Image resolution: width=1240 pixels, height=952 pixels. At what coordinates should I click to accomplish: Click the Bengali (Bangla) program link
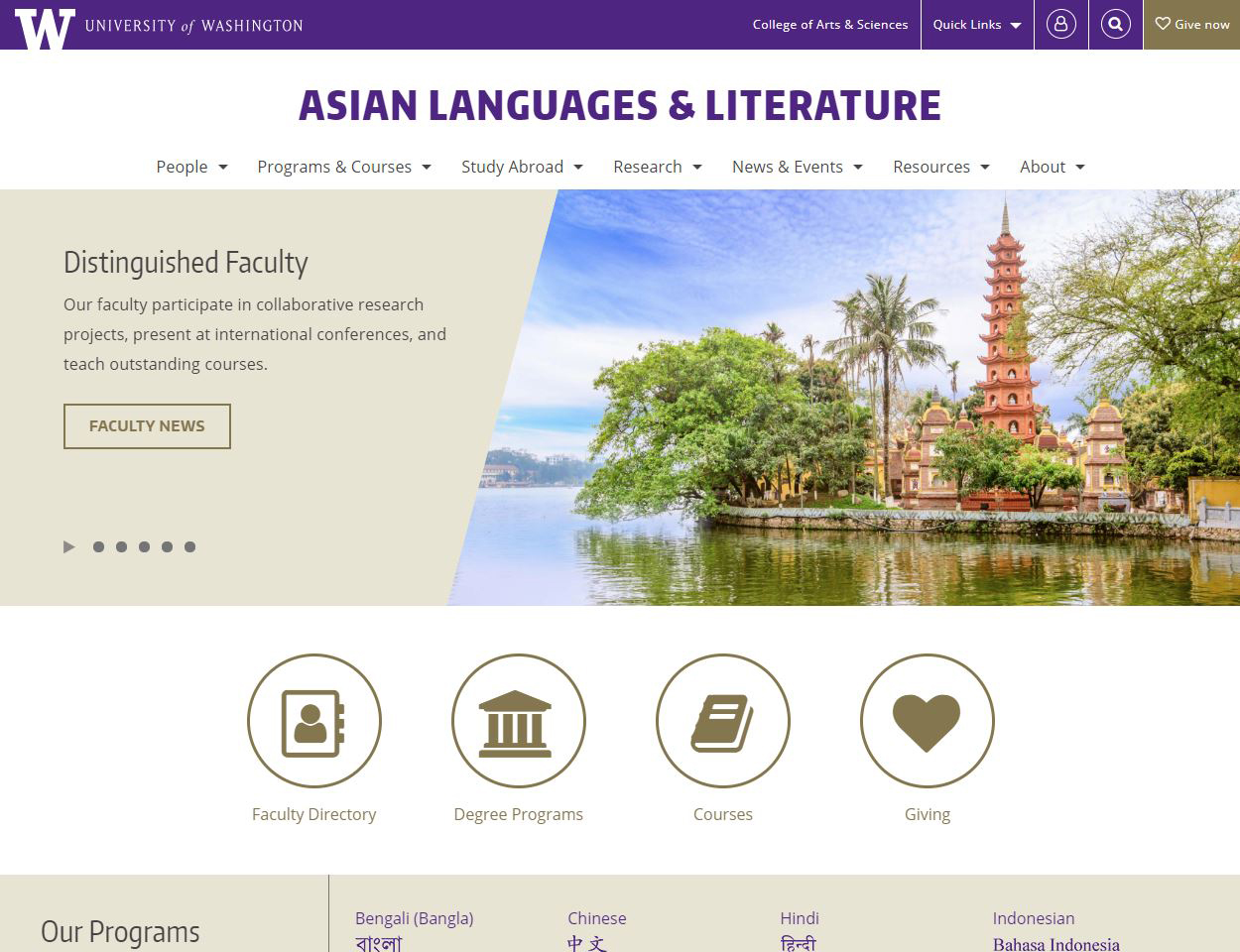(x=414, y=918)
